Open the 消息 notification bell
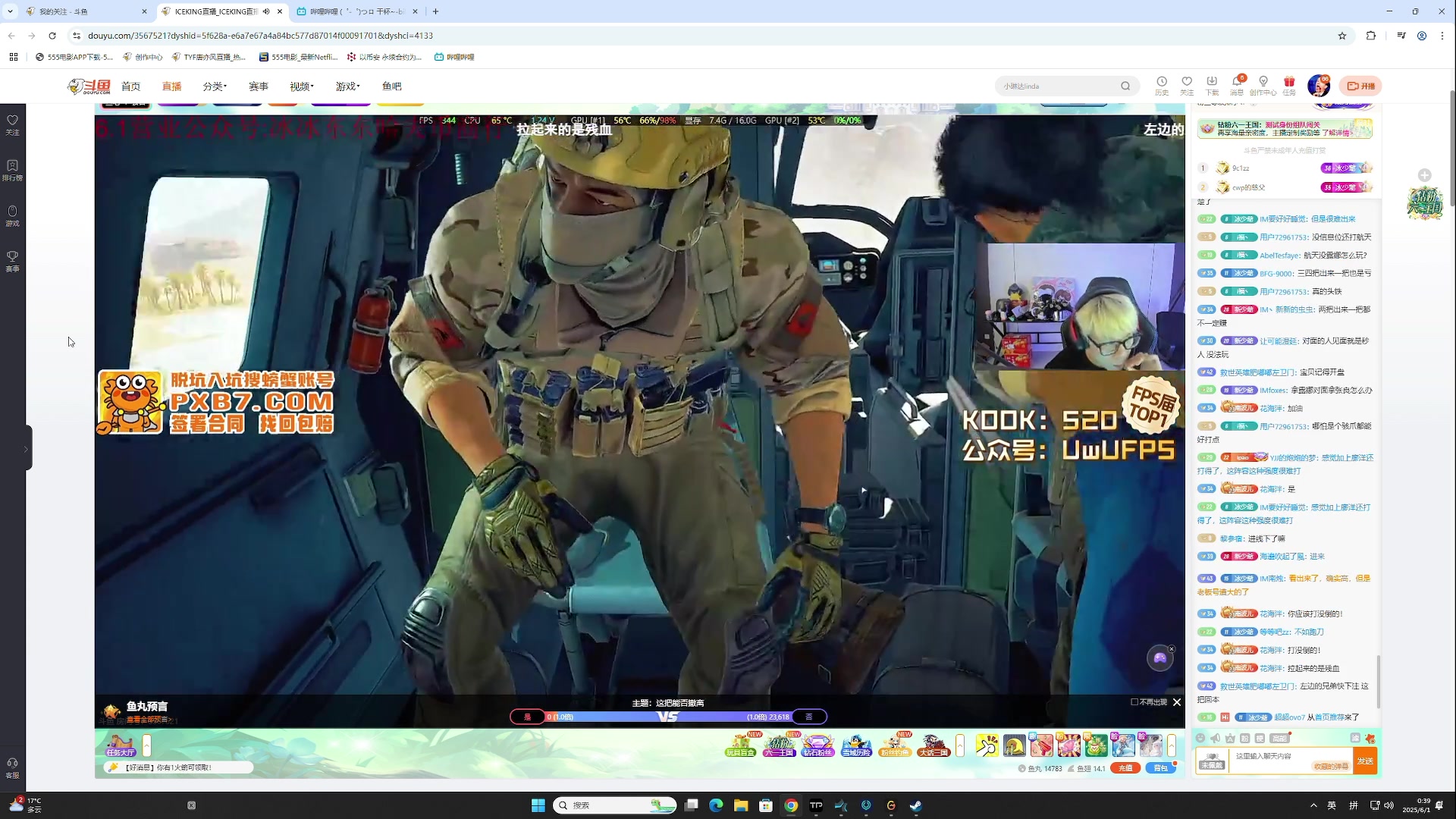 [1237, 86]
